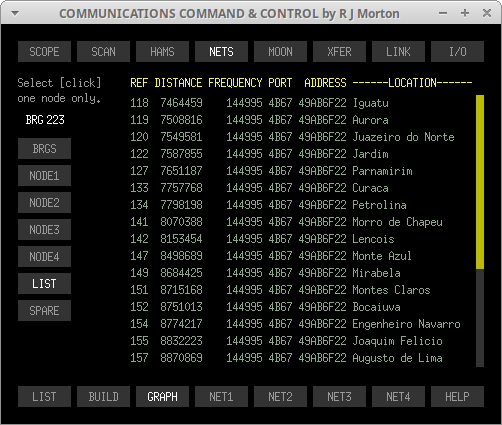
Task: Click the PORT column header
Action: pos(280,83)
